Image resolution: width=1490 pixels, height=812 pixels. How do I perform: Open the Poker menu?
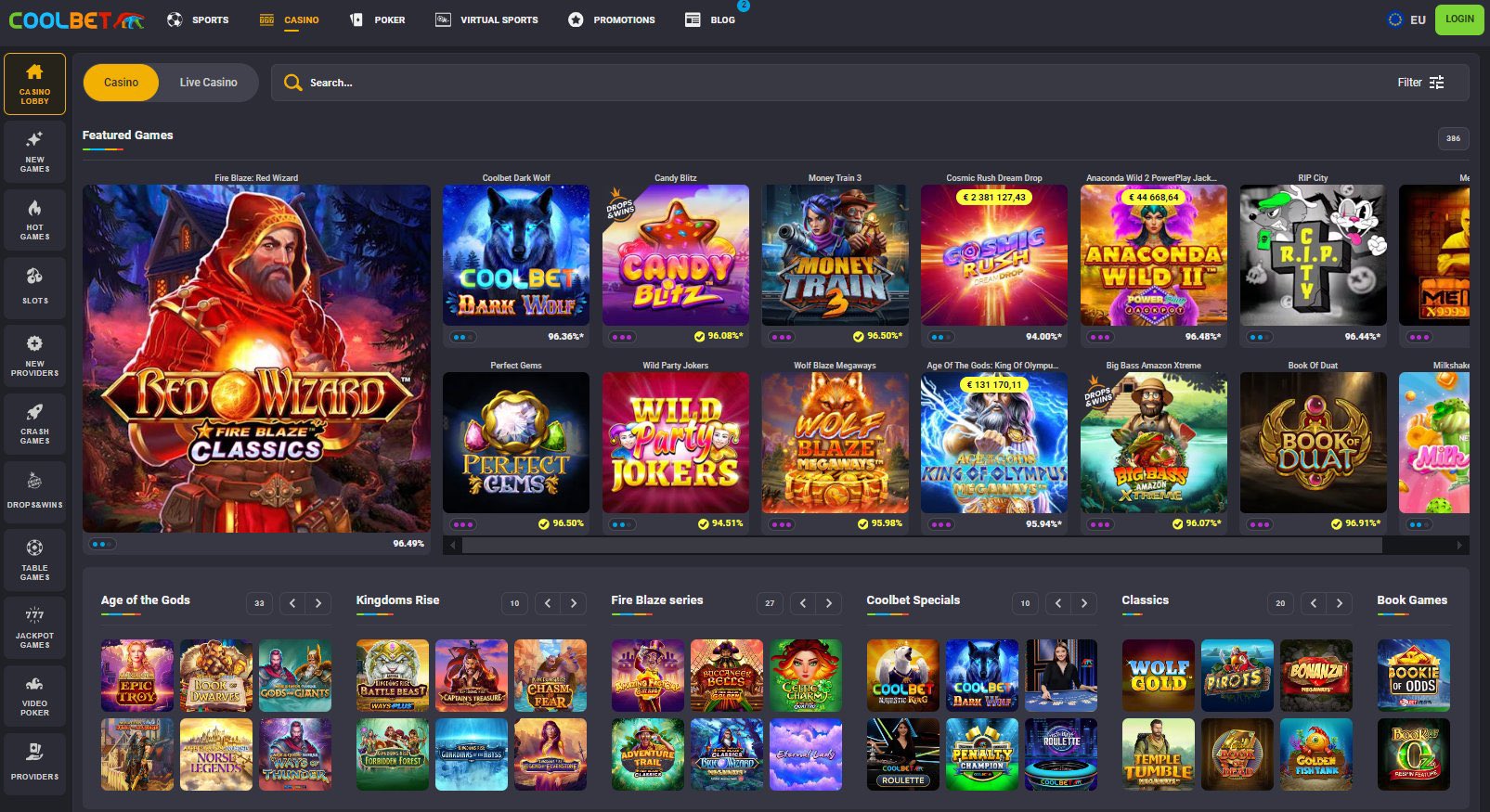377,19
